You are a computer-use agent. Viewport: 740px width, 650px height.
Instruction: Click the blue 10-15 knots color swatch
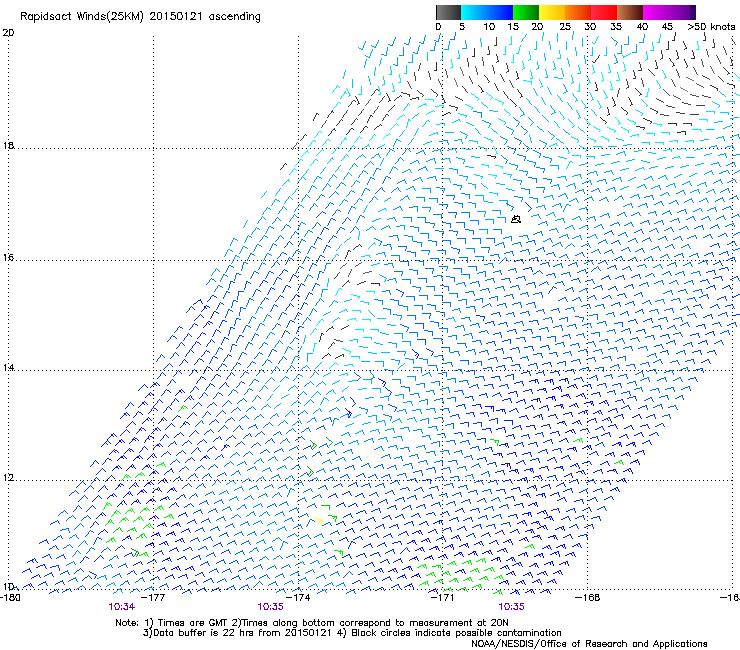[500, 12]
